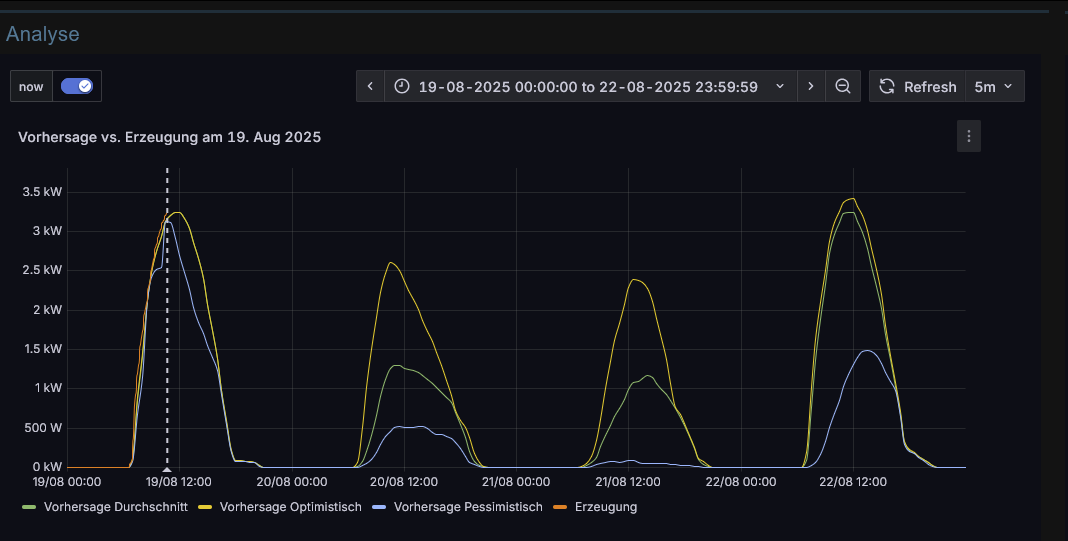
Task: Shift time range backward with left arrow
Action: (x=371, y=87)
